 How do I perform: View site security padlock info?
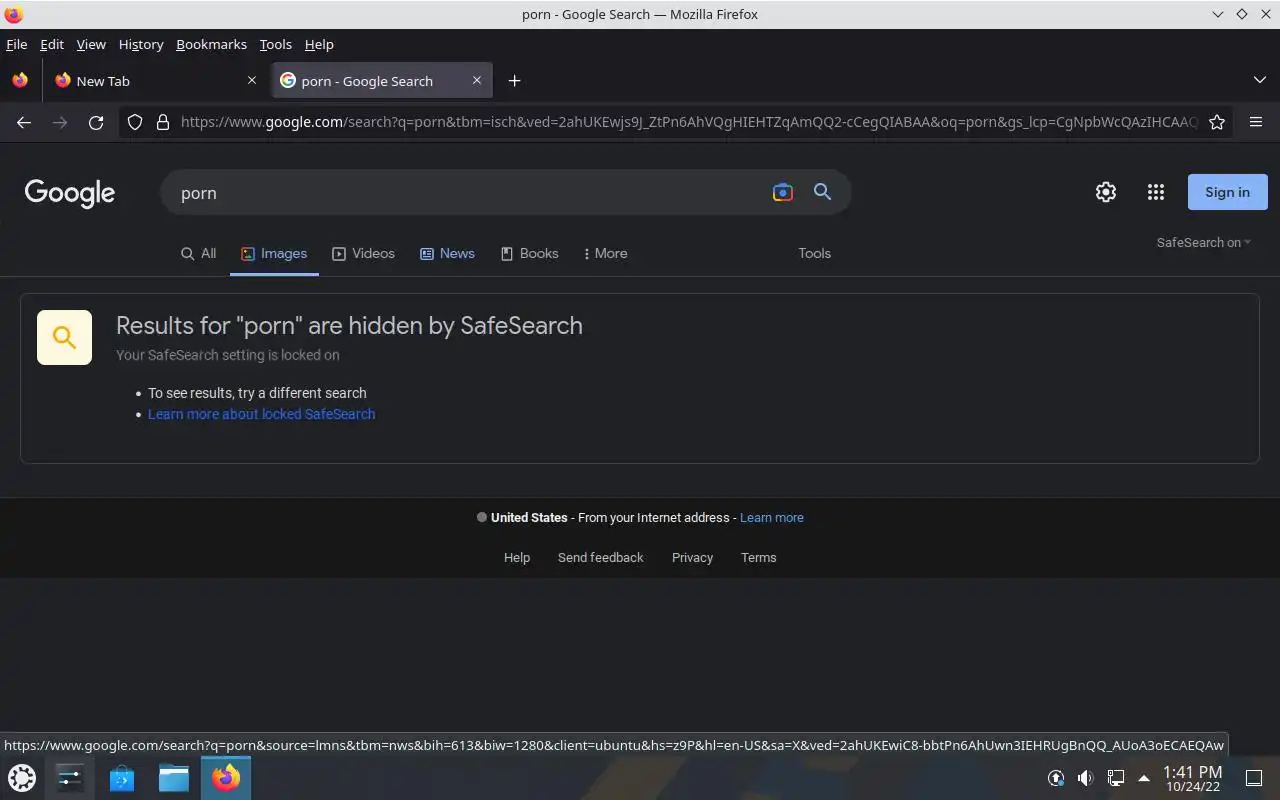tap(163, 122)
